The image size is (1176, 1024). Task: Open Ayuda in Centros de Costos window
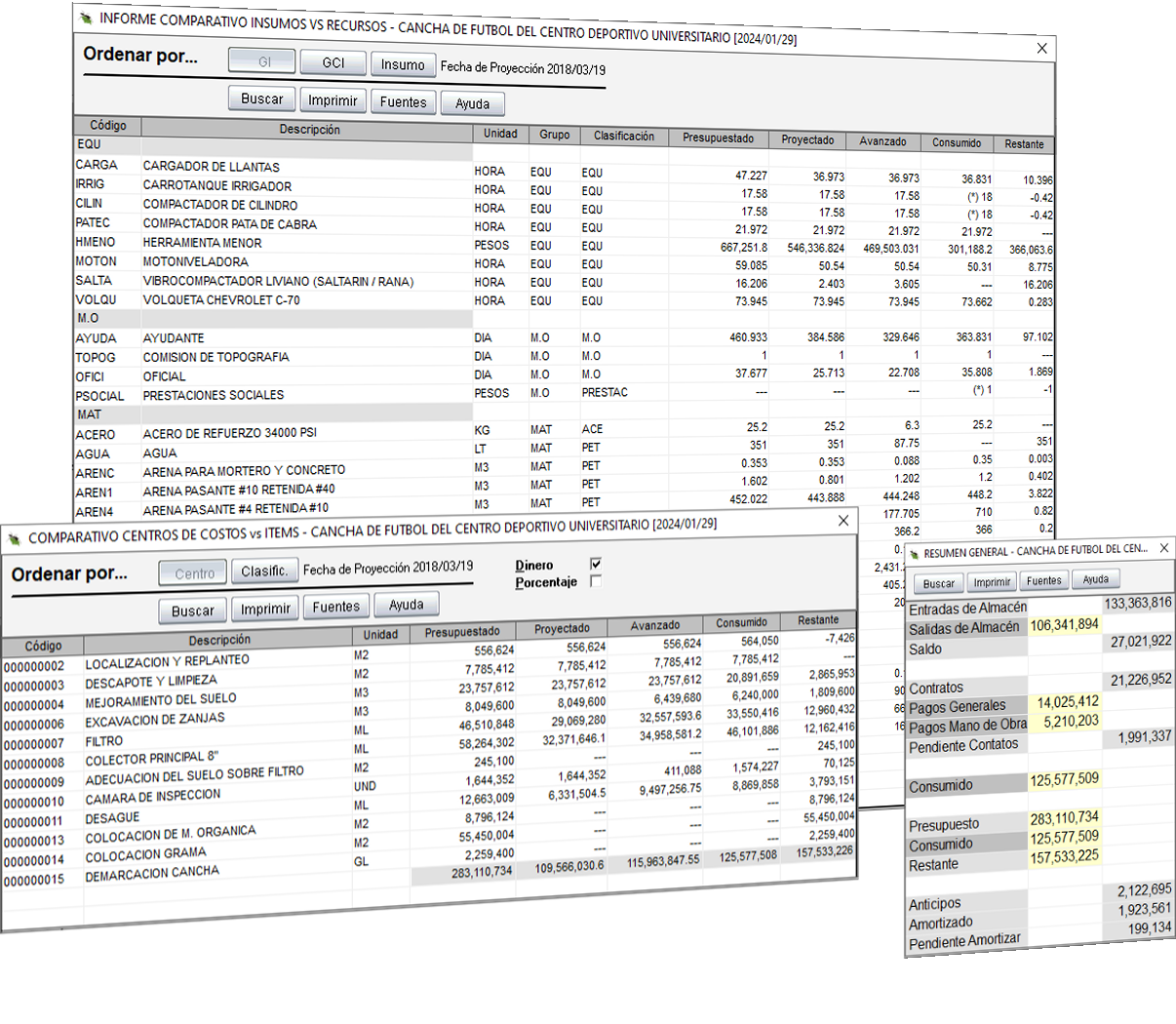[x=407, y=605]
